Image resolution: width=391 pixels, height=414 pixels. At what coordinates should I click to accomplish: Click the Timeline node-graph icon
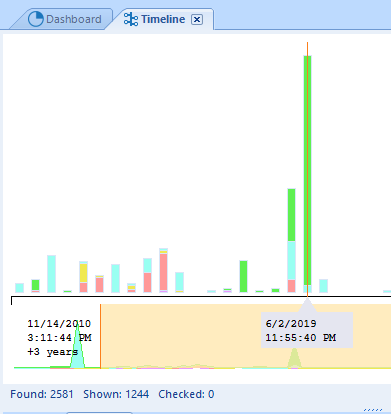[x=131, y=19]
